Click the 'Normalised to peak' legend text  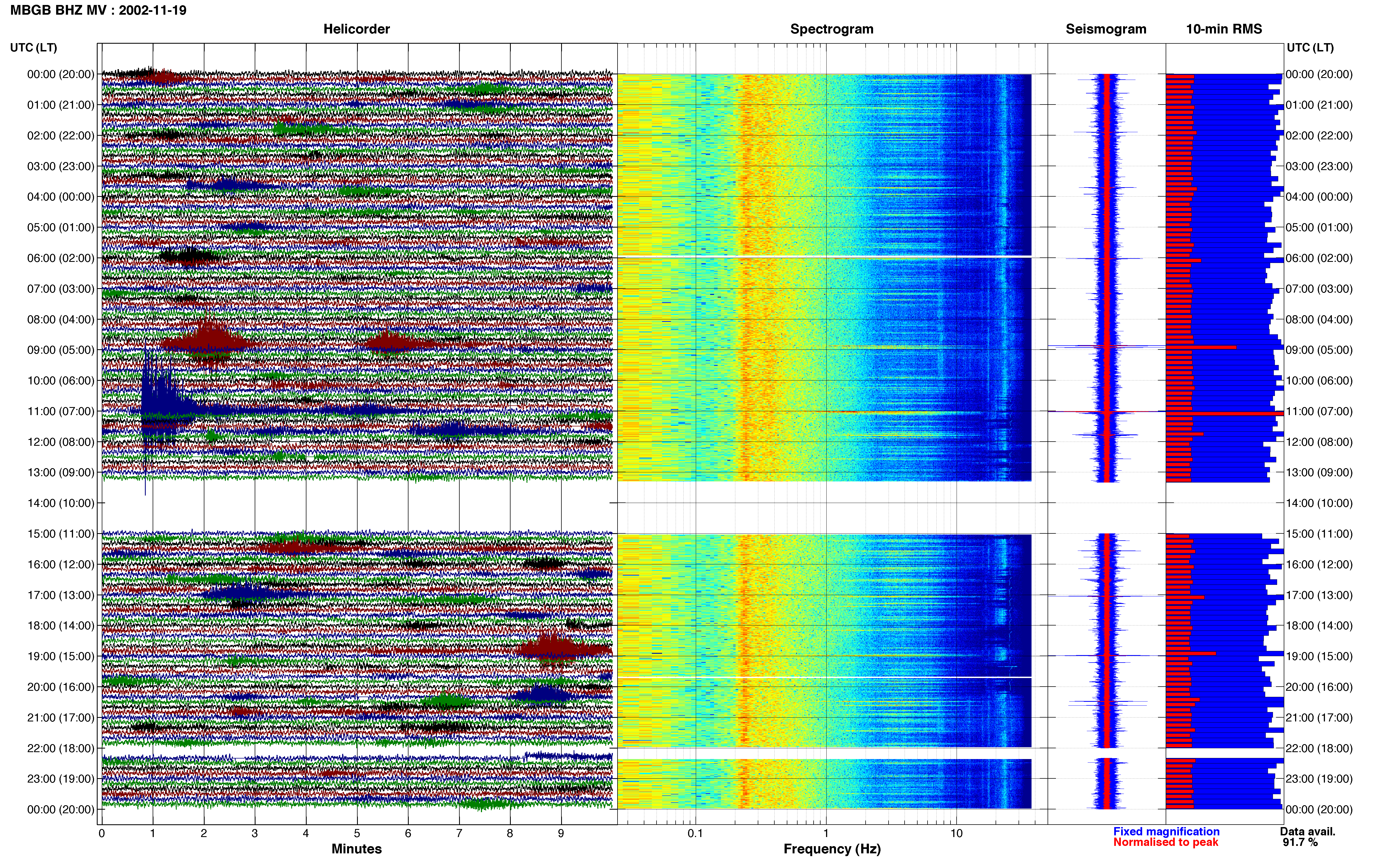pyautogui.click(x=1165, y=842)
